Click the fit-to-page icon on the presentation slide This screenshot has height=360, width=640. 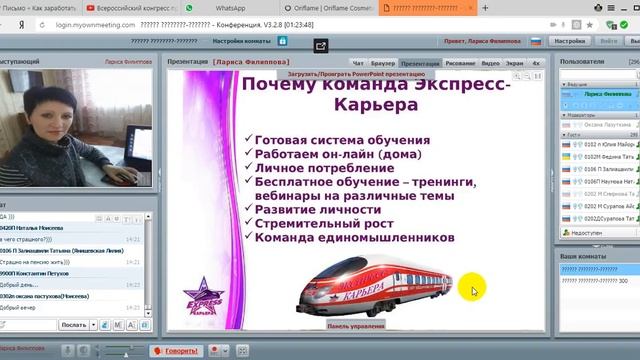click(538, 76)
